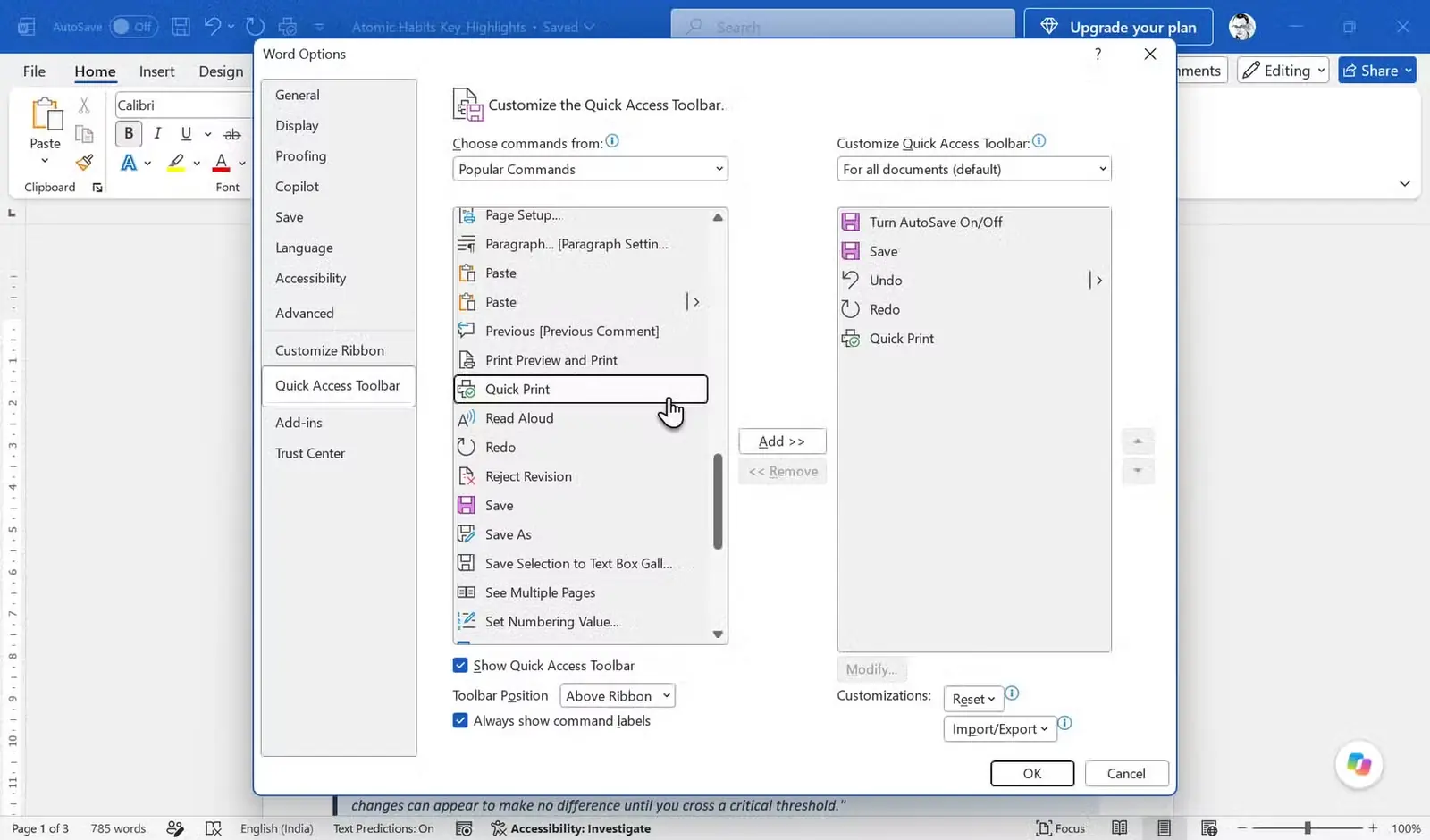Image resolution: width=1430 pixels, height=840 pixels.
Task: Click the Add >> button
Action: coord(782,441)
